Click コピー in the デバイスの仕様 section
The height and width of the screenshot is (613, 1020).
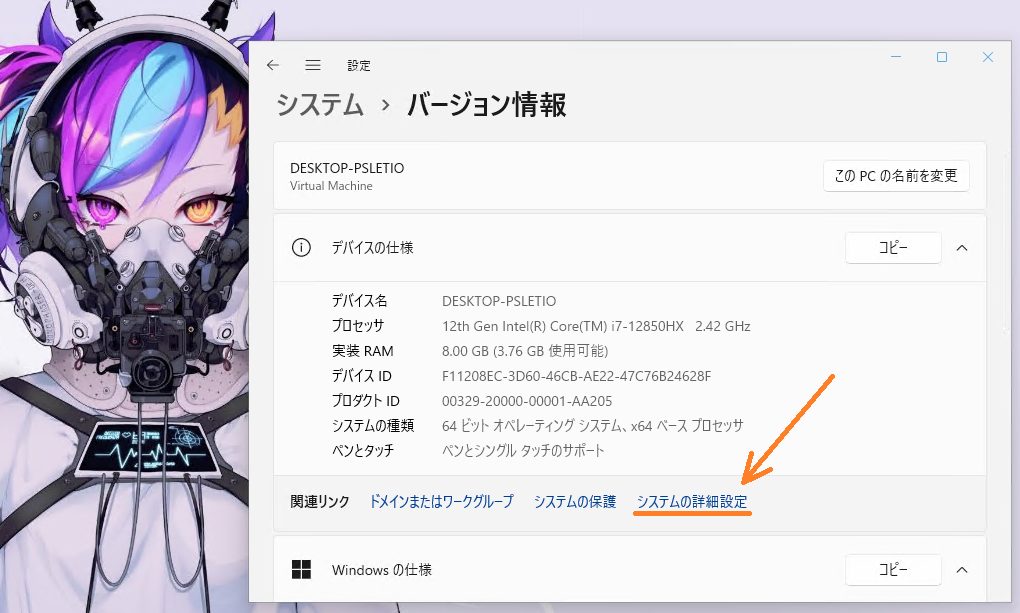tap(892, 248)
